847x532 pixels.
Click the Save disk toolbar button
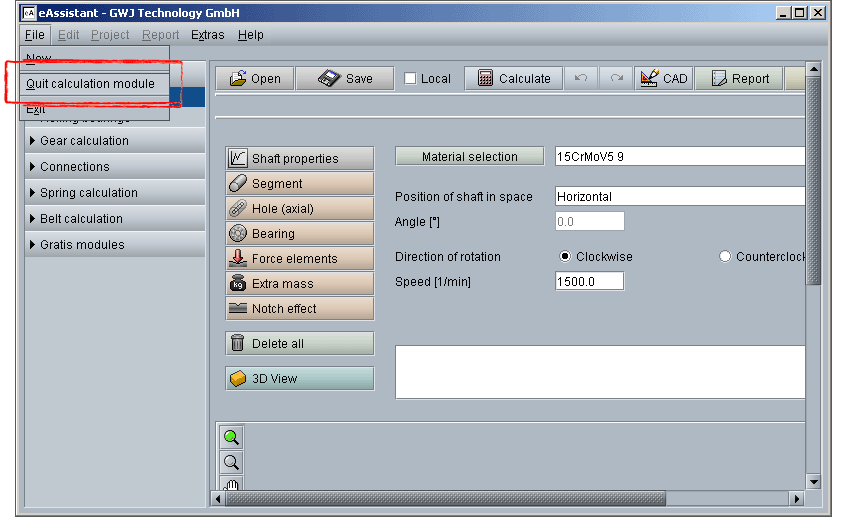(345, 79)
